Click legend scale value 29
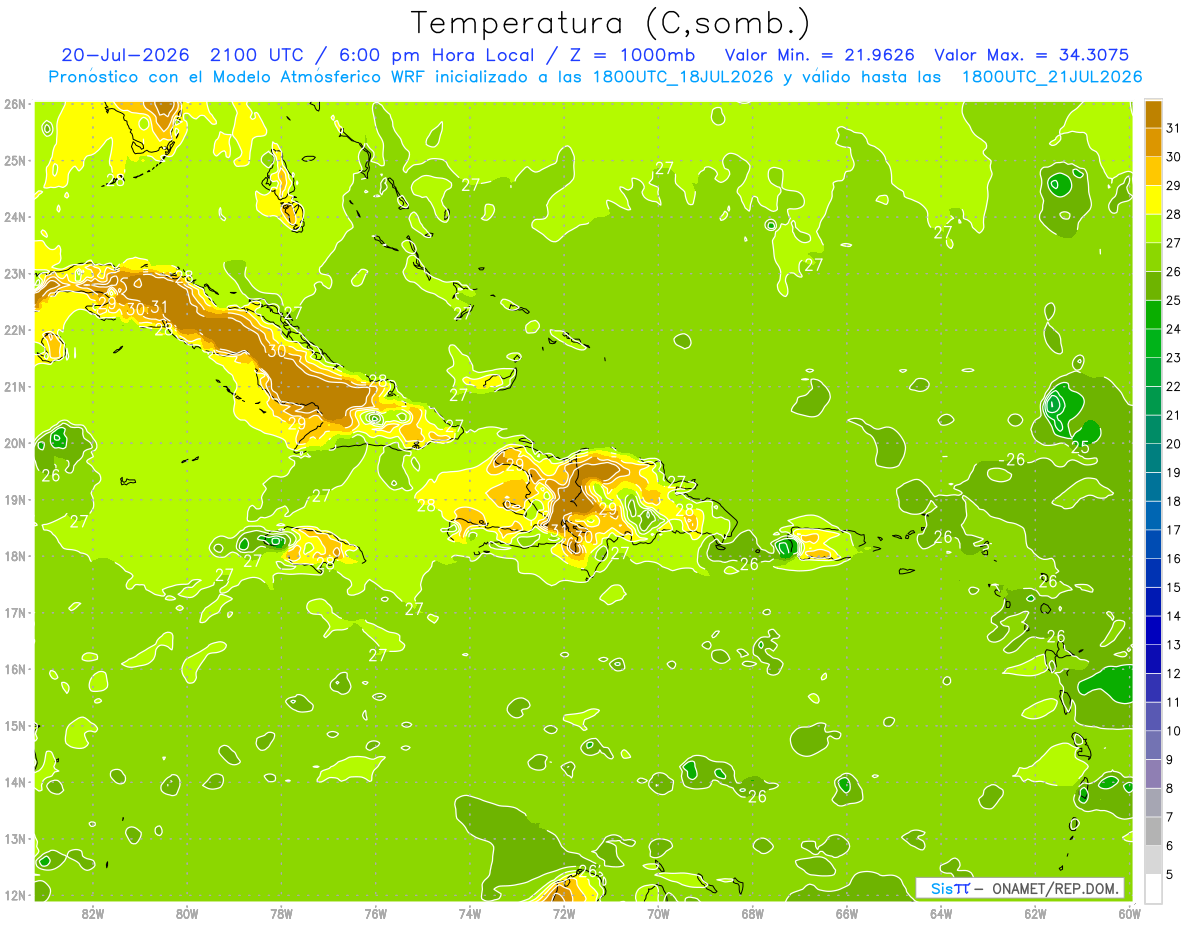 point(1174,185)
